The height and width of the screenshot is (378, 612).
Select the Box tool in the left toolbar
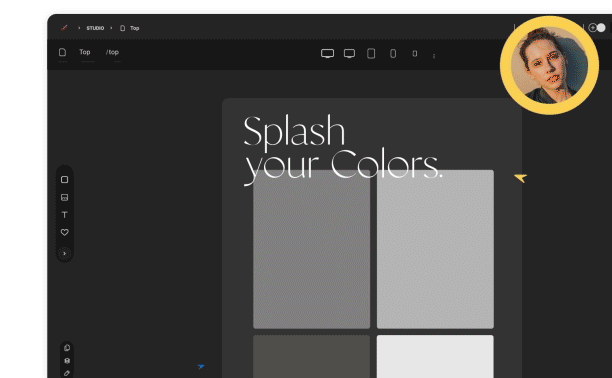coord(65,180)
